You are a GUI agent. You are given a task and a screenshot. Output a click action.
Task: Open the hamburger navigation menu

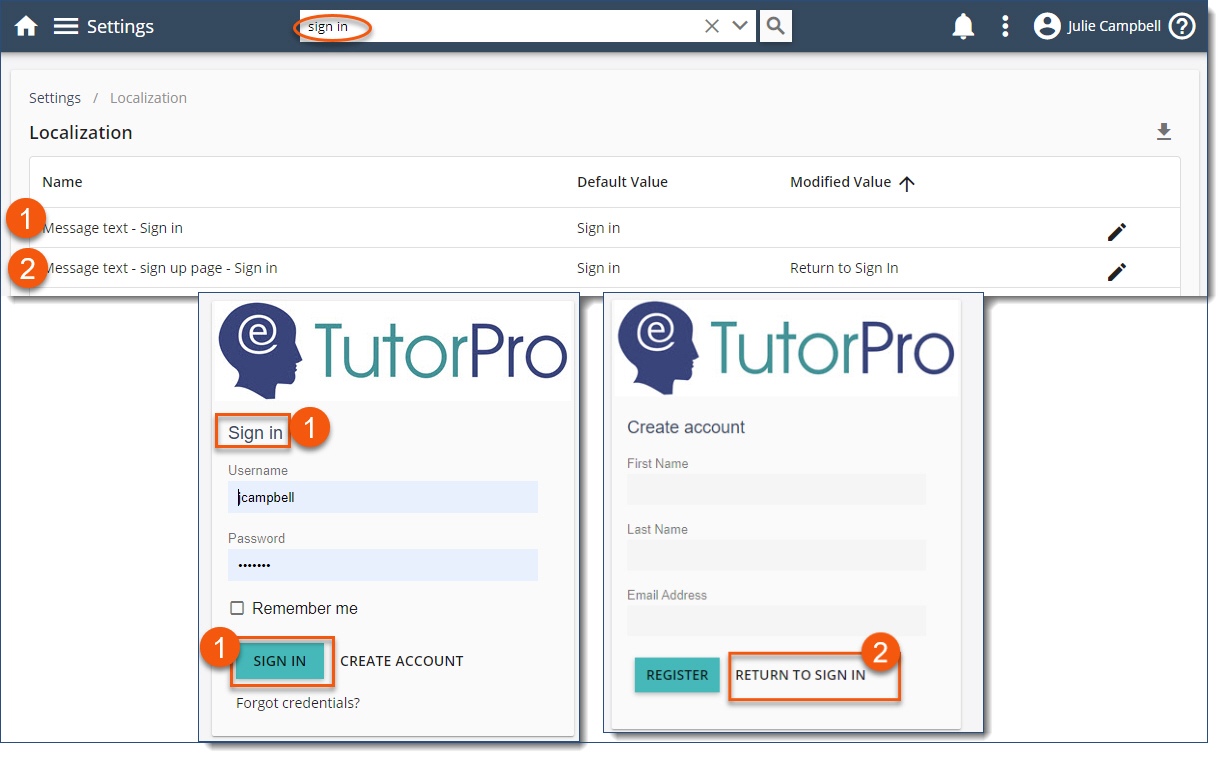point(66,27)
